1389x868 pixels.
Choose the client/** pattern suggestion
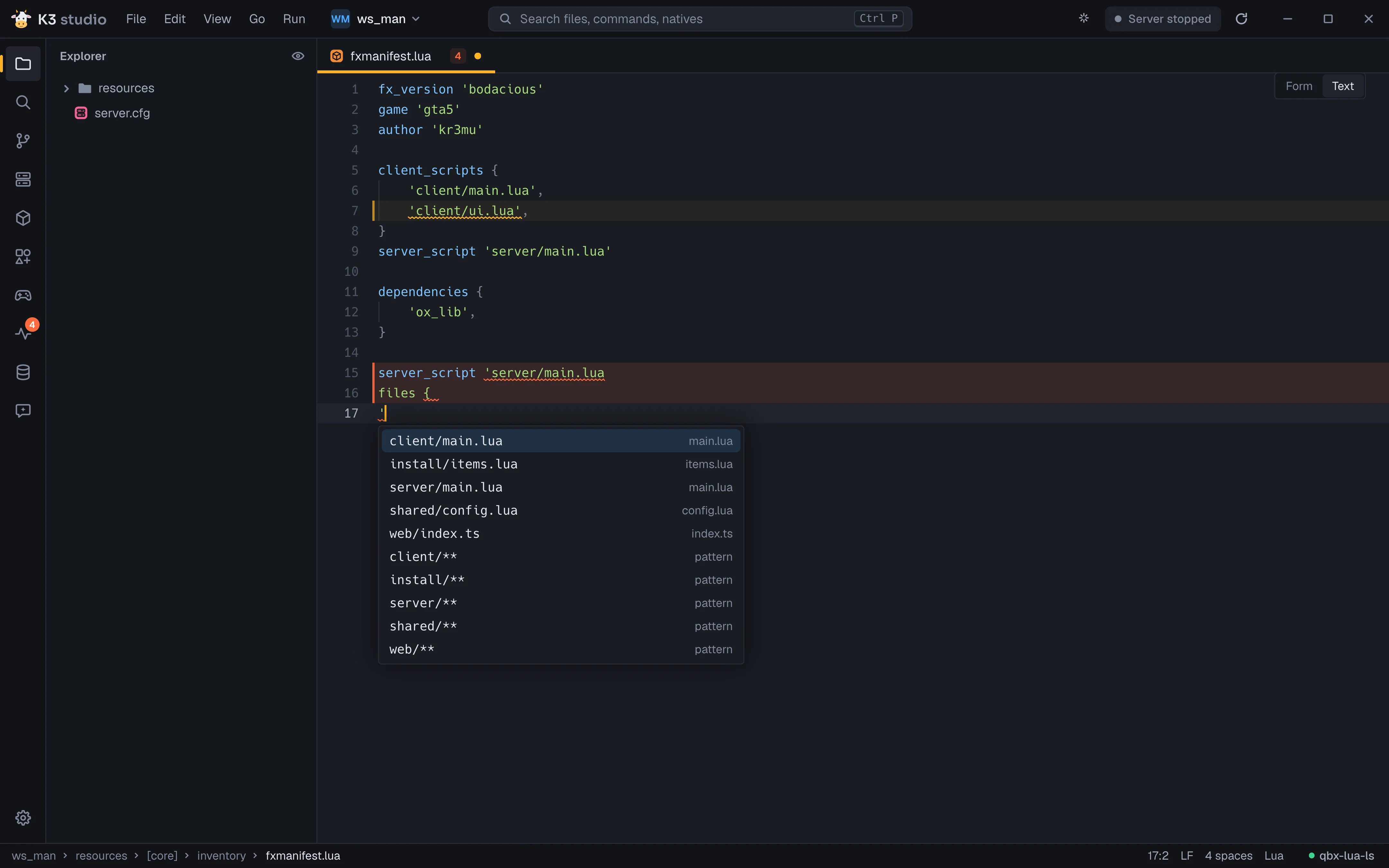(x=561, y=557)
